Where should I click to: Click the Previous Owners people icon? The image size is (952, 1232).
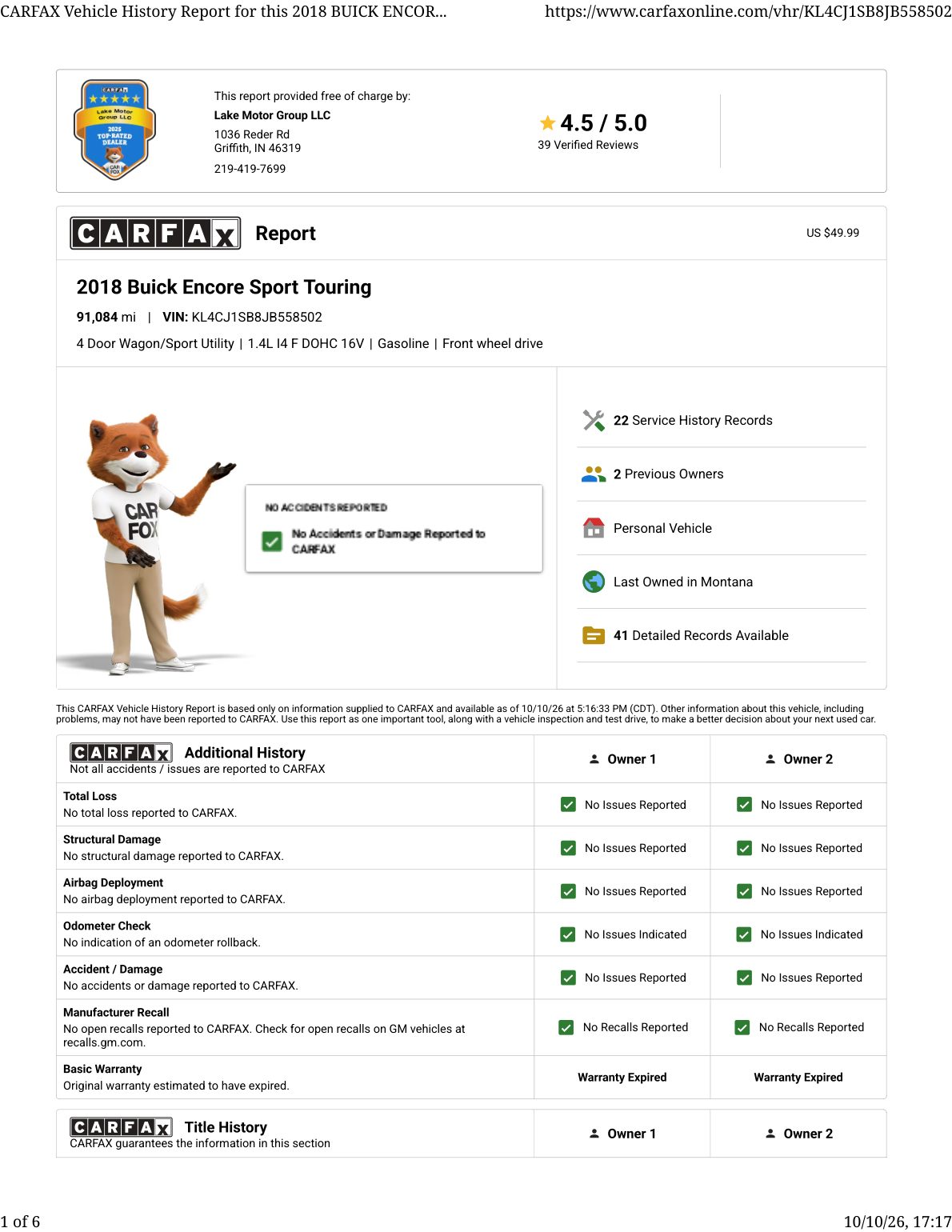594,474
